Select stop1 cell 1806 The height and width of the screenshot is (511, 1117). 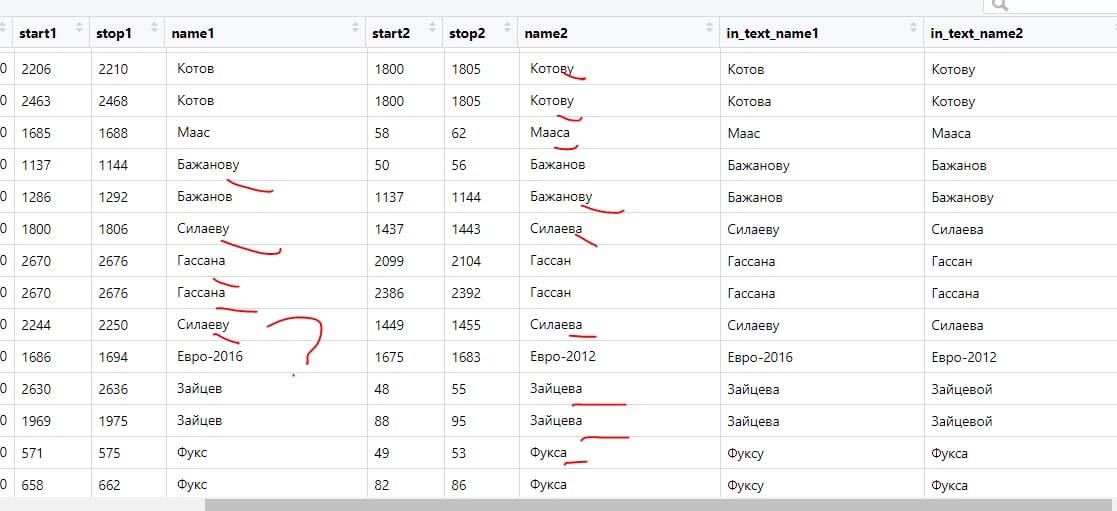pyautogui.click(x=112, y=229)
